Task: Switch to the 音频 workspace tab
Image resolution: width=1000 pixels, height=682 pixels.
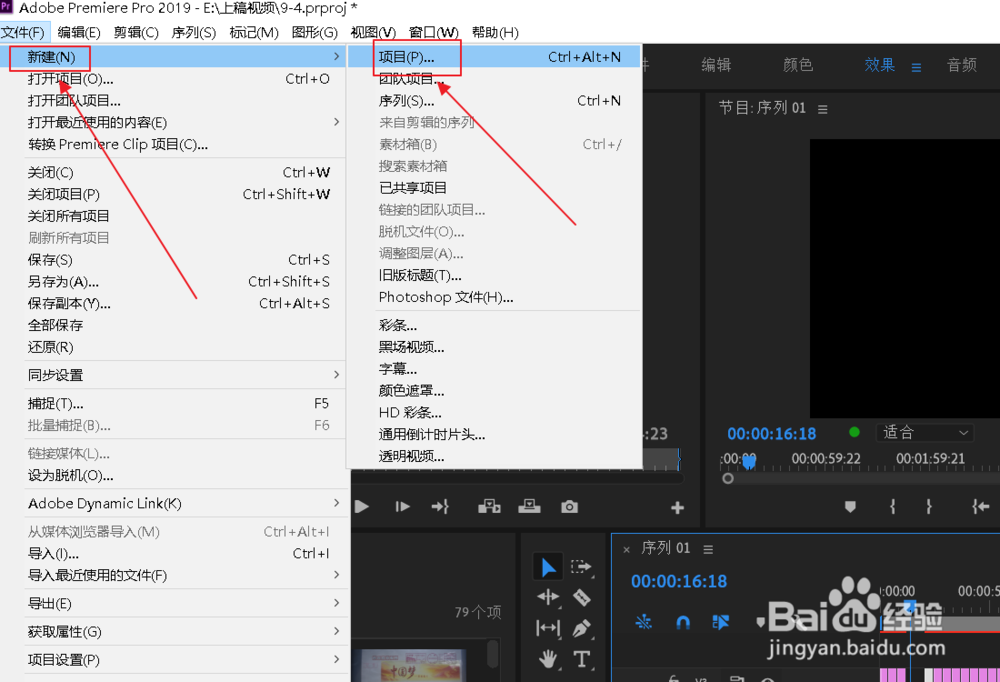Action: pos(962,64)
